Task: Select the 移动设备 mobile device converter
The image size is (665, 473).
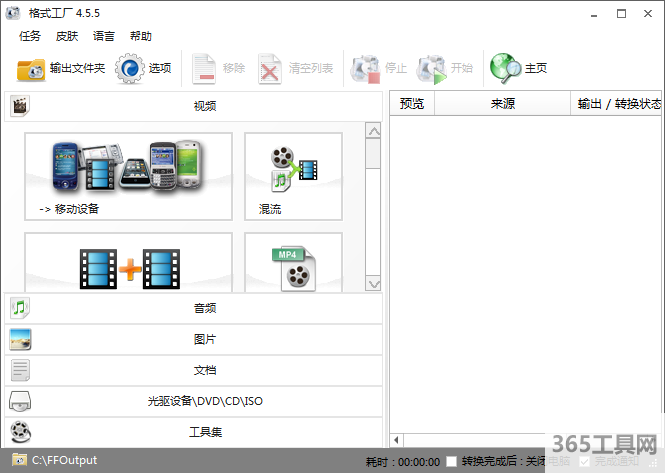Action: [128, 176]
